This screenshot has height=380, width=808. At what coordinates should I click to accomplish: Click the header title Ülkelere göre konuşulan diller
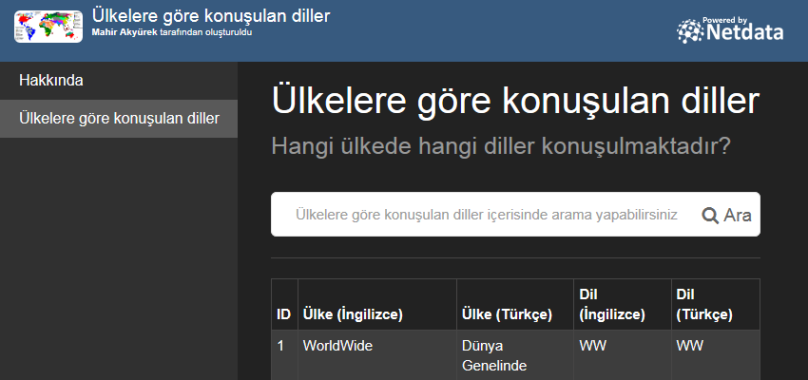tap(211, 15)
